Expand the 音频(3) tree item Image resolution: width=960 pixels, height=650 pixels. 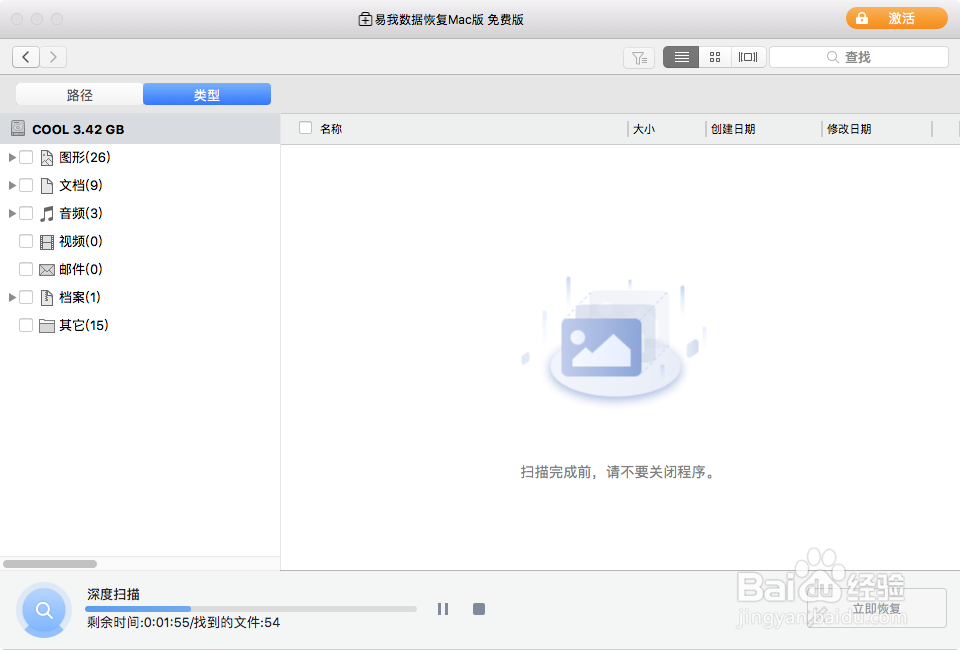11,213
